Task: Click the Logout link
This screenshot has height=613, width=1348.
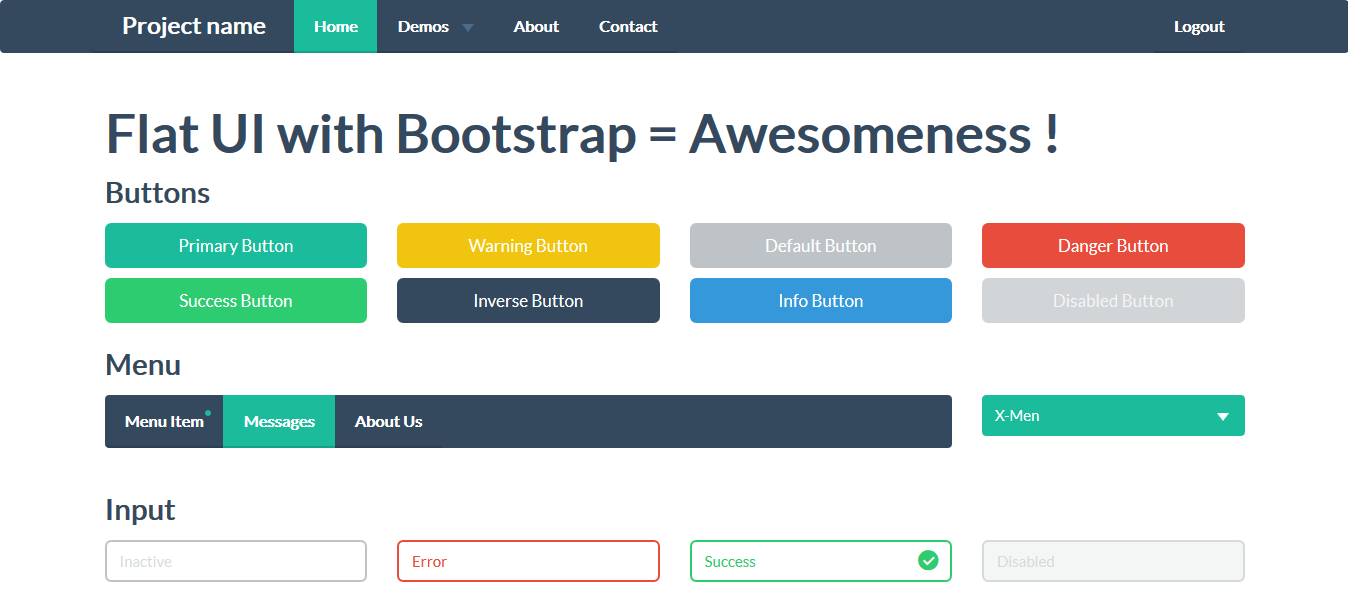Action: tap(1199, 27)
